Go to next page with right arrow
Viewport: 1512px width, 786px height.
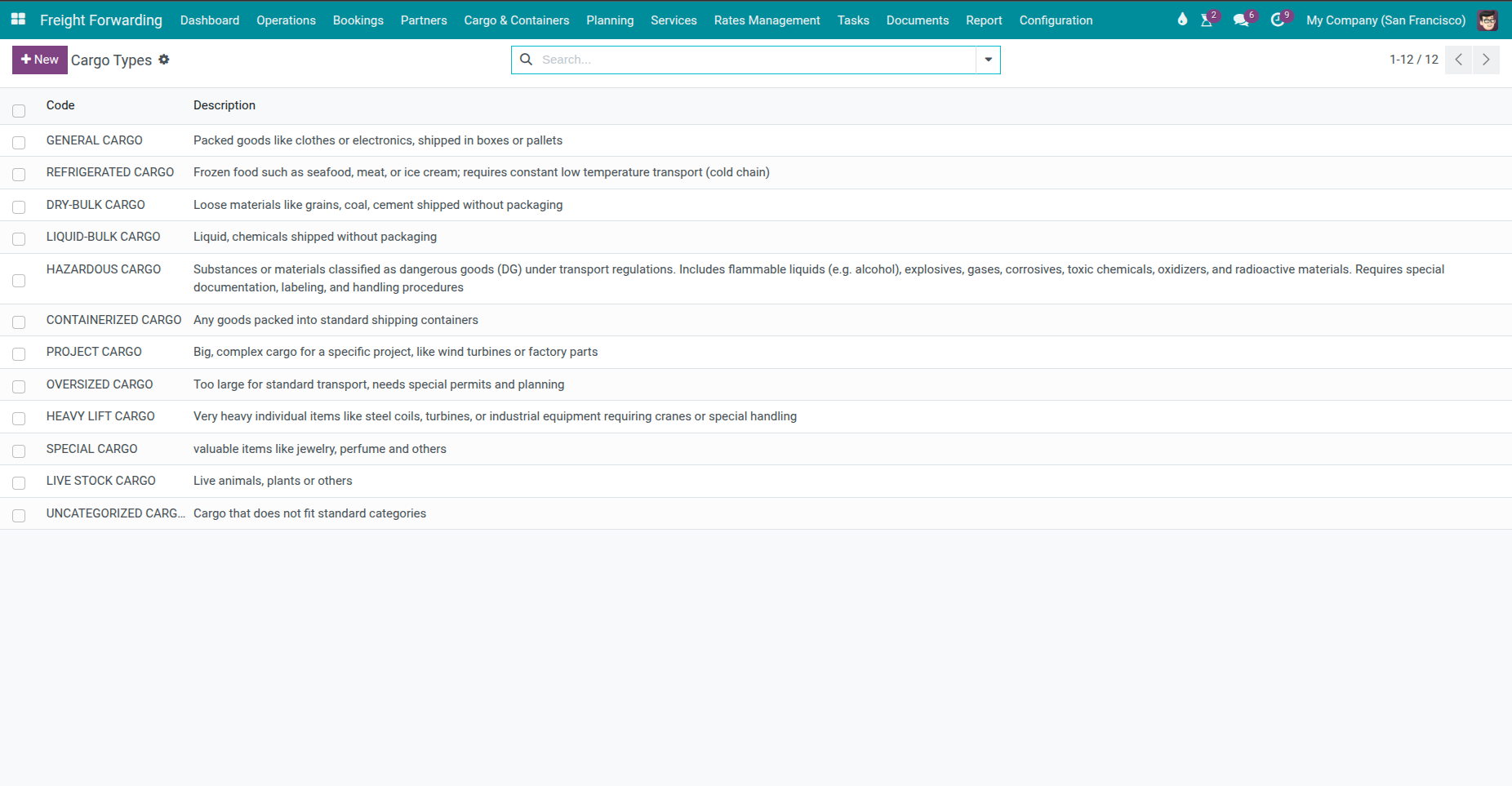pyautogui.click(x=1486, y=60)
